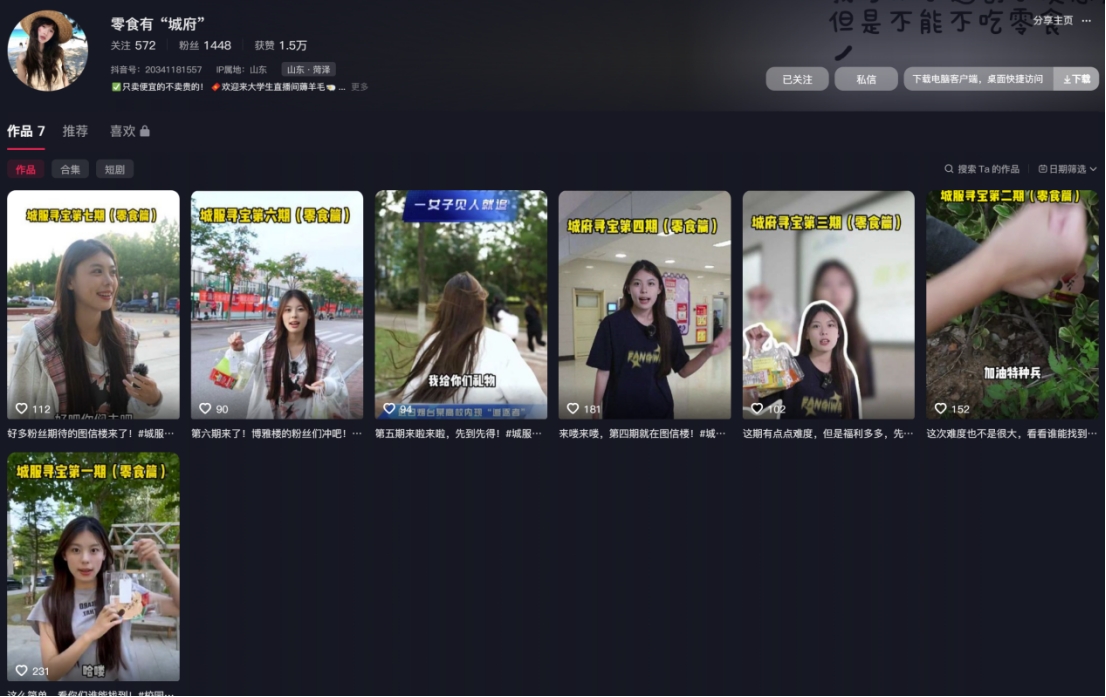
Task: Click the heart icon showing 152 likes
Action: tap(941, 409)
